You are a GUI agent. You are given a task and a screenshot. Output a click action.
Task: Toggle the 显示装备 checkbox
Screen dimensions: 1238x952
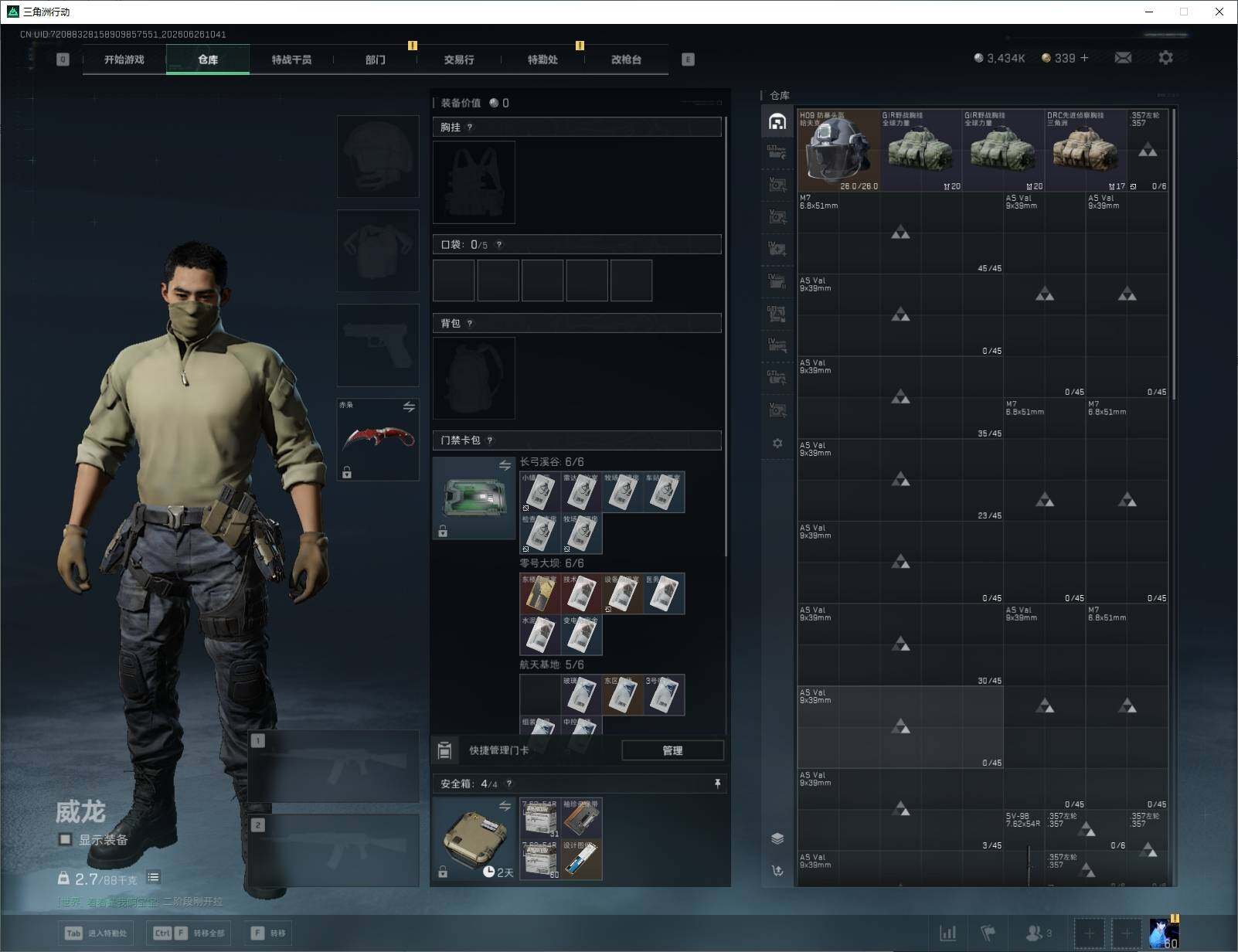65,839
